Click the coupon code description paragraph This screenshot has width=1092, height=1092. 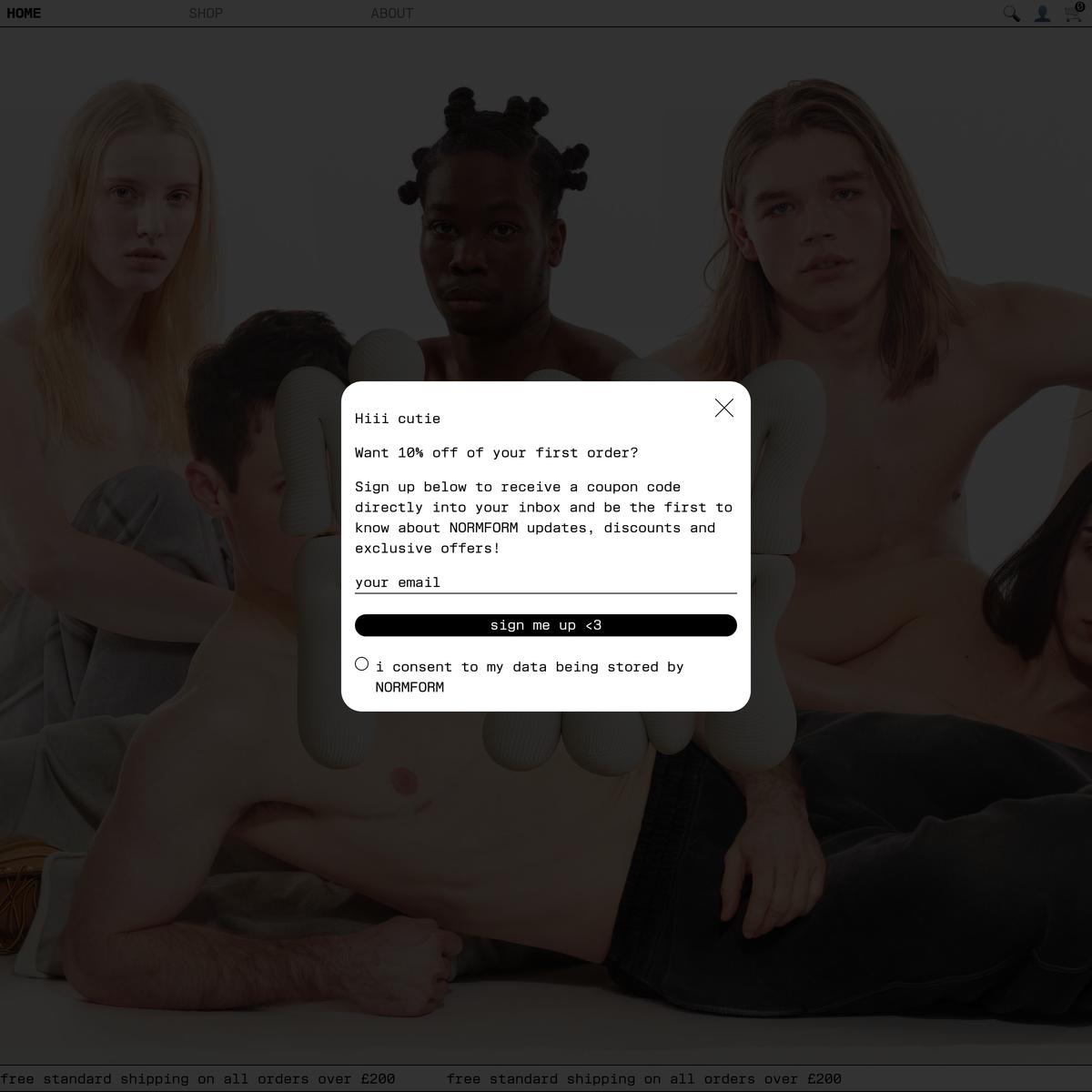pyautogui.click(x=544, y=517)
